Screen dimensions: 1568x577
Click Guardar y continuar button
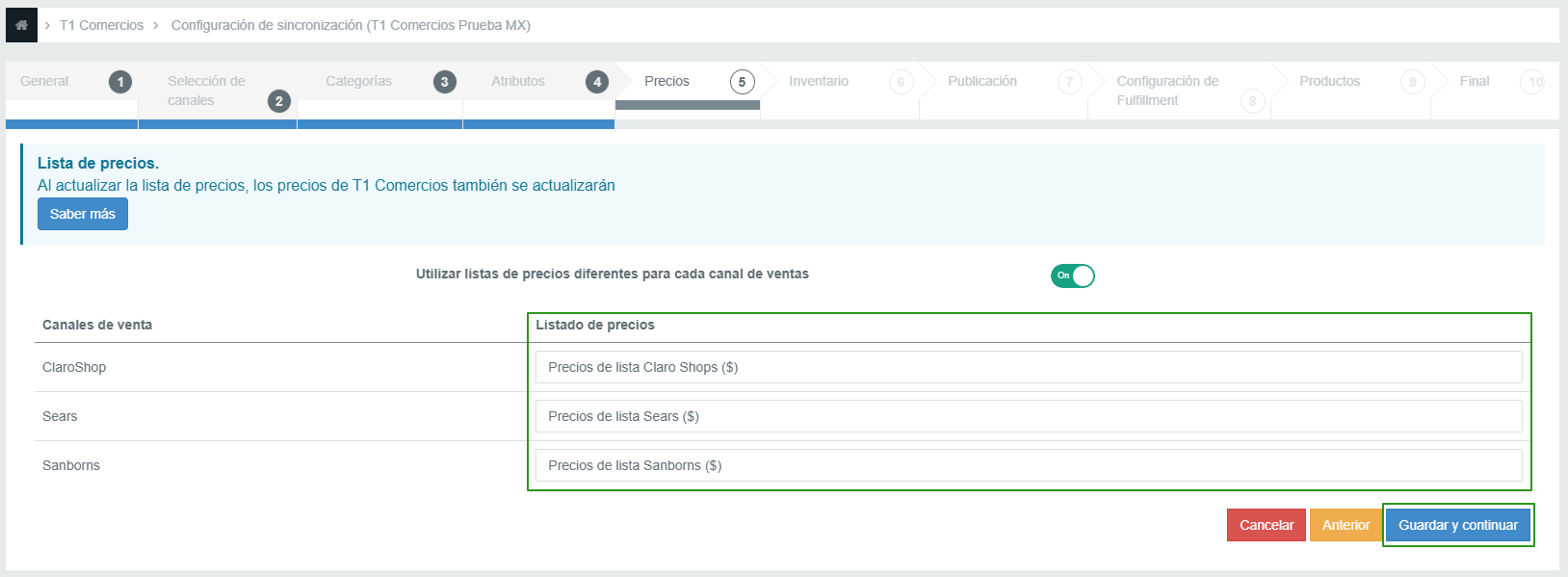[x=1458, y=525]
